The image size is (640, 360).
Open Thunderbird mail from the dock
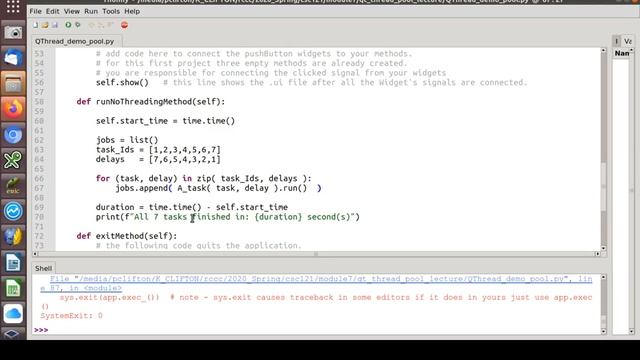pyautogui.click(x=13, y=58)
